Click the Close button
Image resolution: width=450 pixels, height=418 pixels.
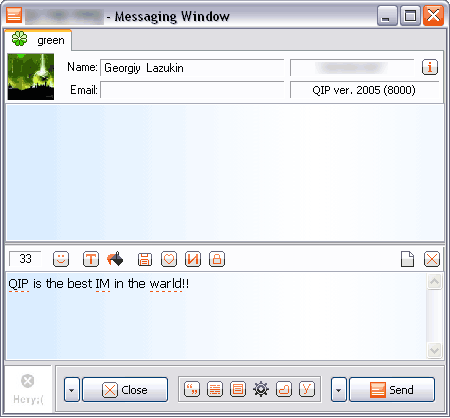click(x=125, y=390)
